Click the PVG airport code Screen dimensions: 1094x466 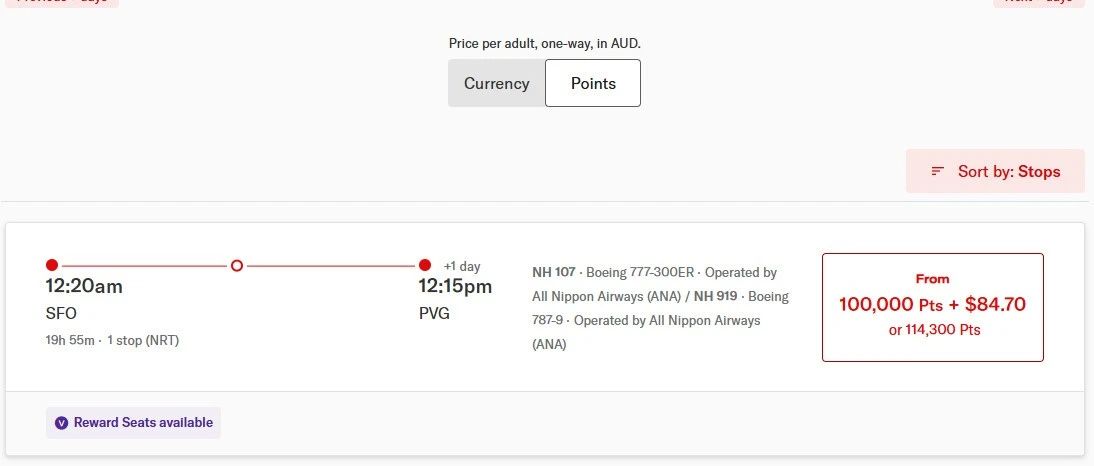coord(434,313)
